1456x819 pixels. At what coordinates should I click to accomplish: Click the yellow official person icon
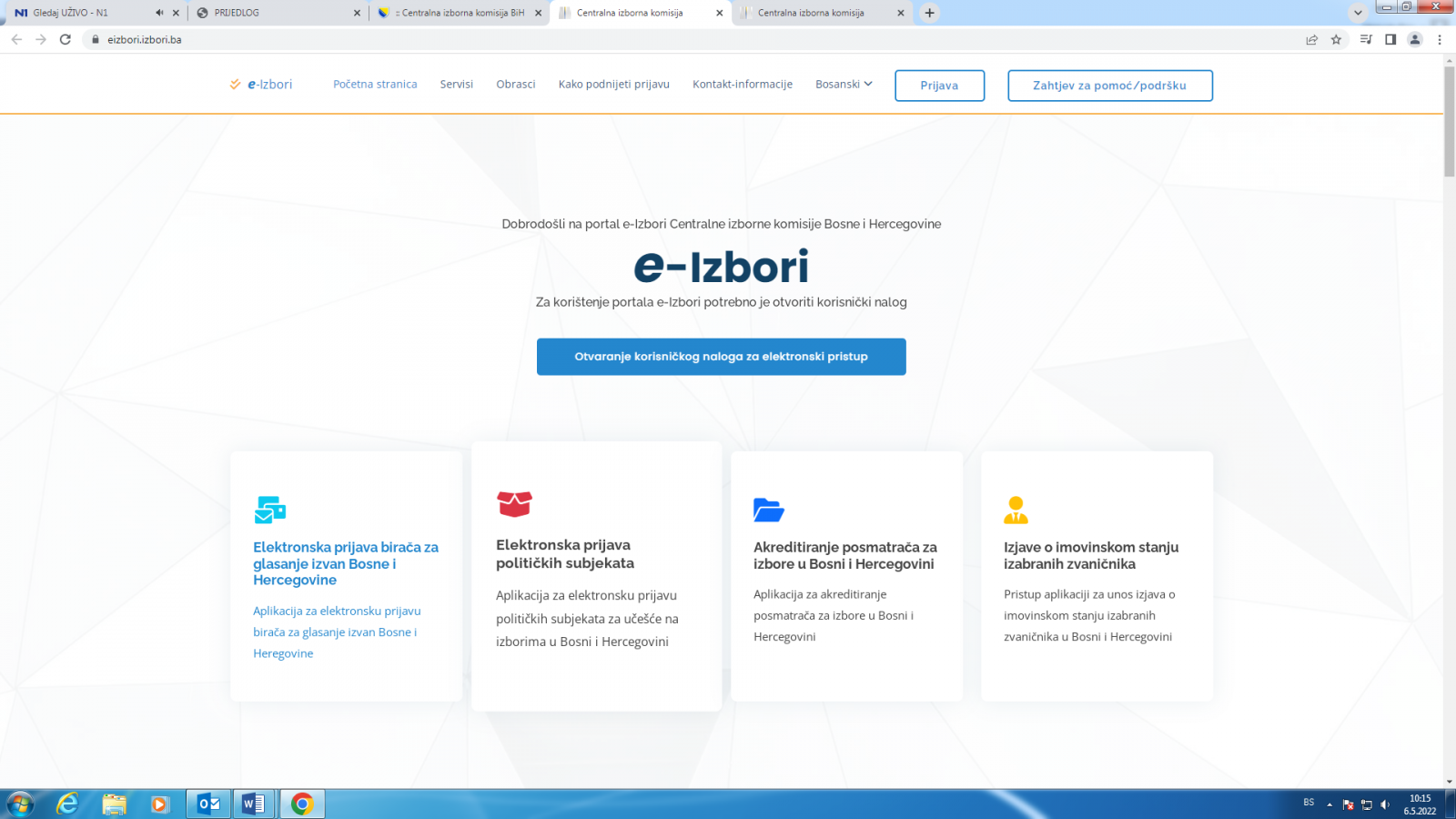[x=1016, y=511]
